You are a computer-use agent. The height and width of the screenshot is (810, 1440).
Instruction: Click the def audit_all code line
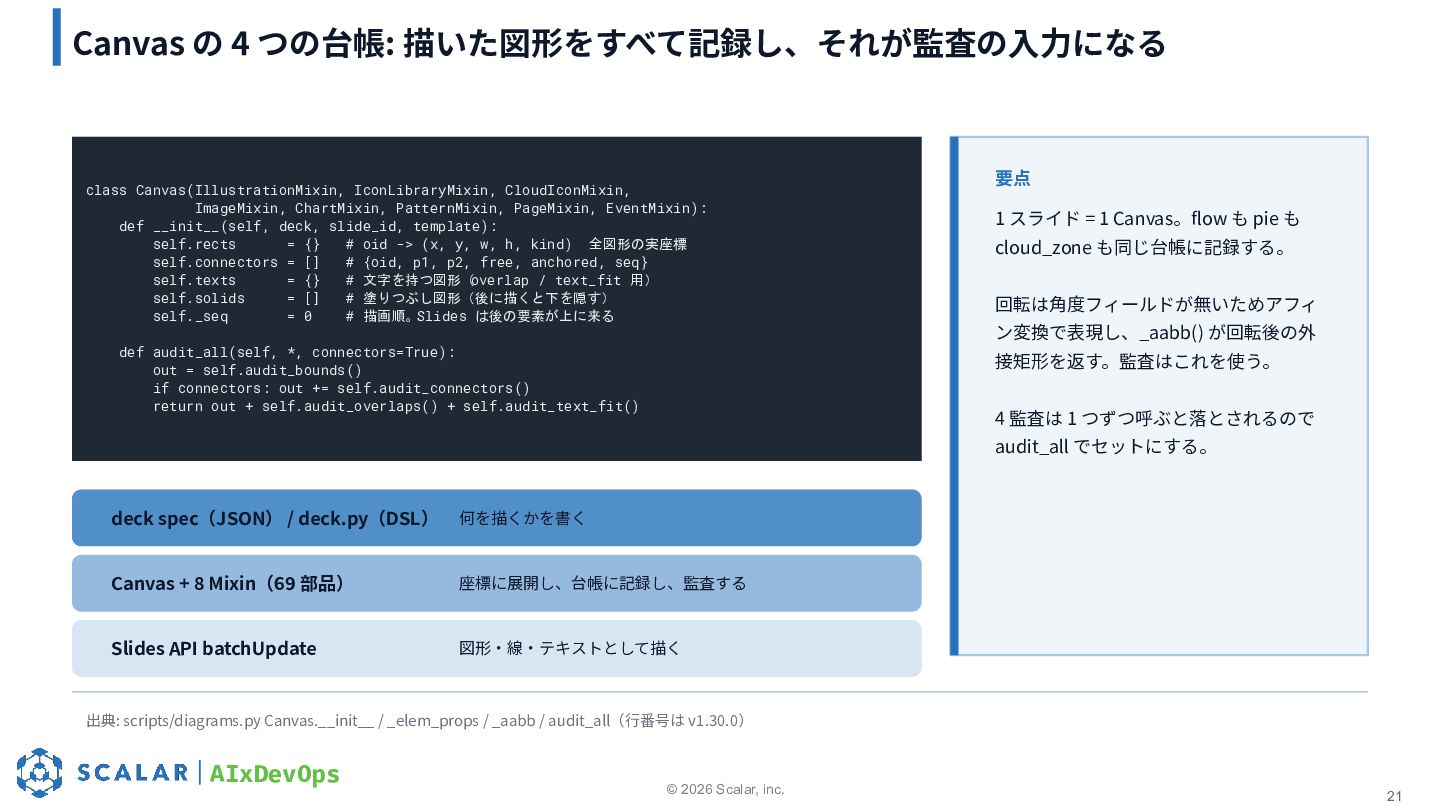(x=287, y=352)
